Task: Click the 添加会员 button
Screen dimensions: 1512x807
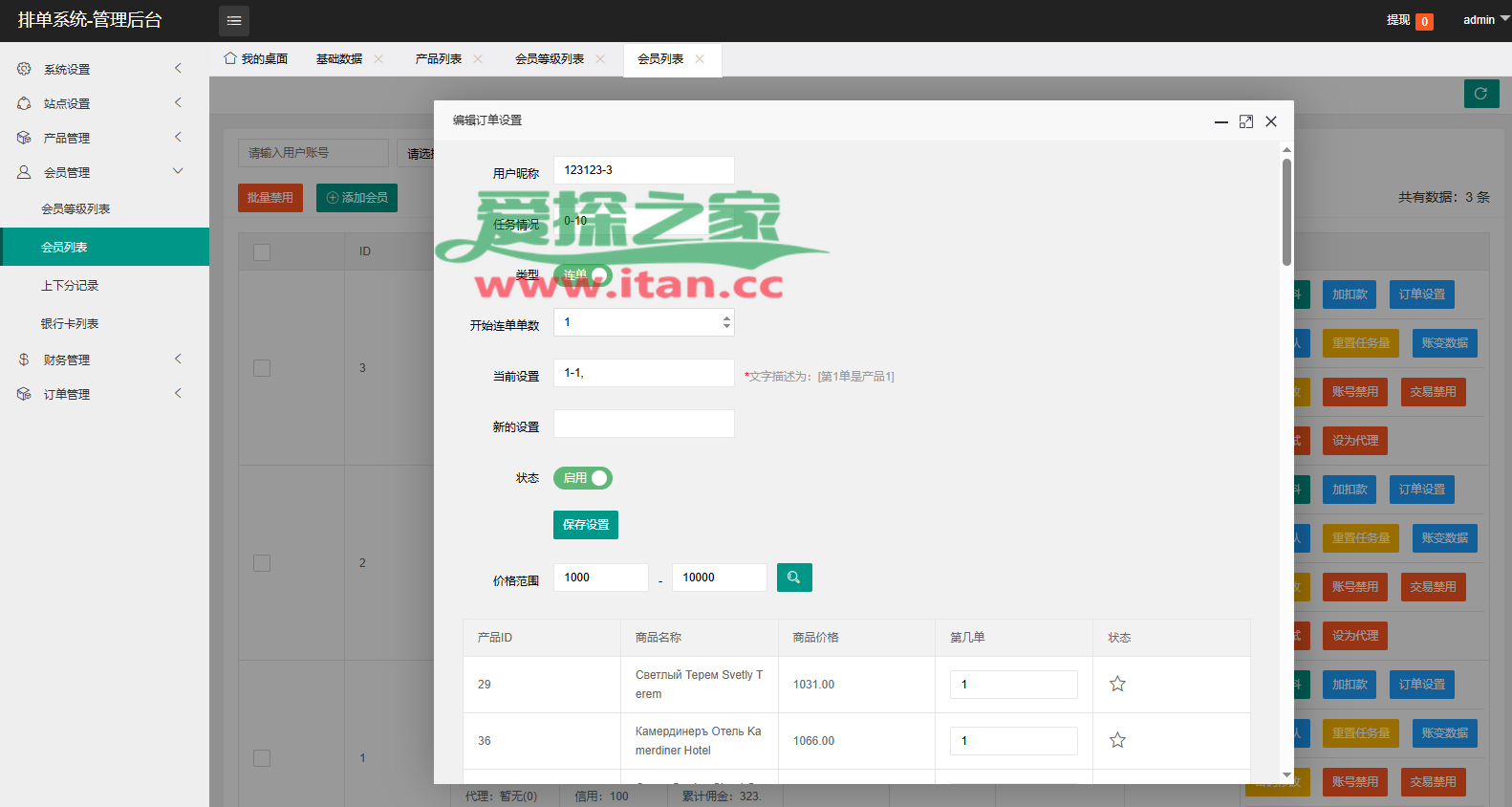Action: coord(356,198)
